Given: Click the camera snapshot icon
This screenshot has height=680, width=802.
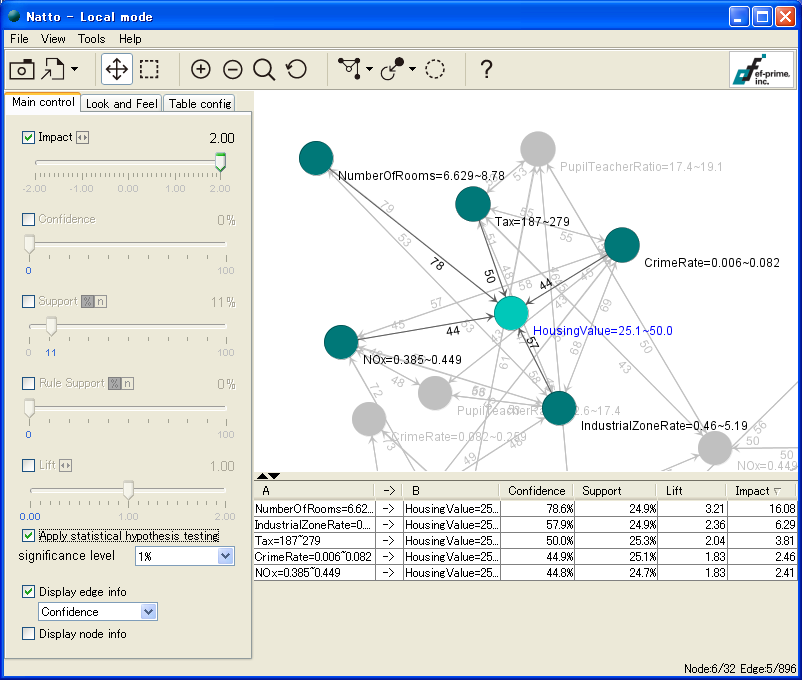Looking at the screenshot, I should point(22,69).
